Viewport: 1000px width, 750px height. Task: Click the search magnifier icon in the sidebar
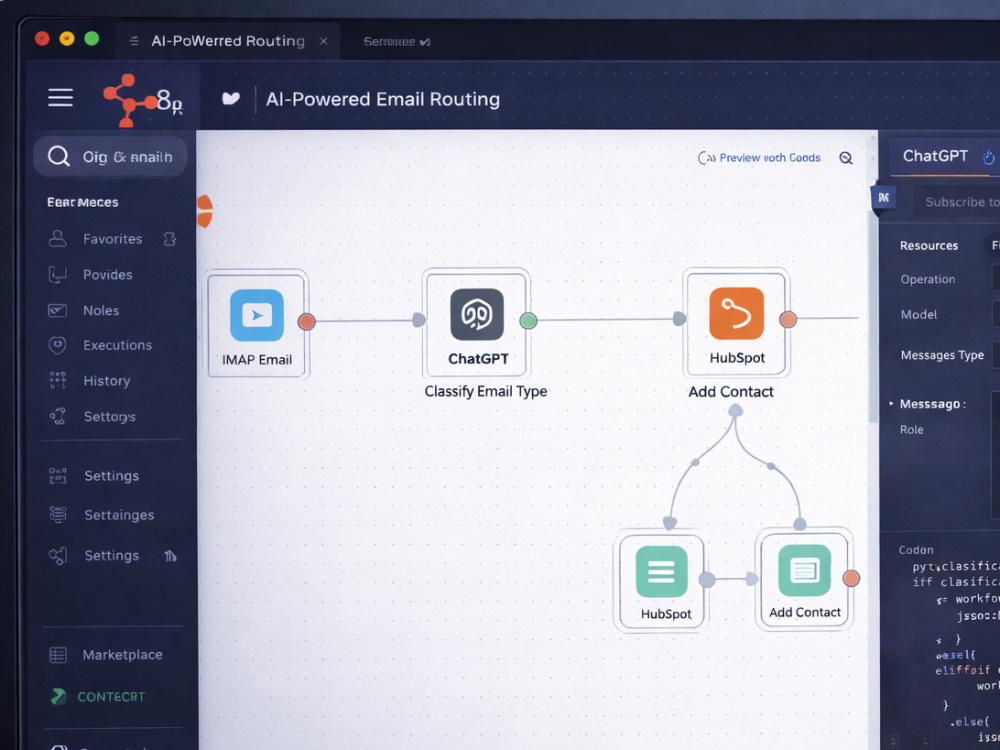[59, 156]
